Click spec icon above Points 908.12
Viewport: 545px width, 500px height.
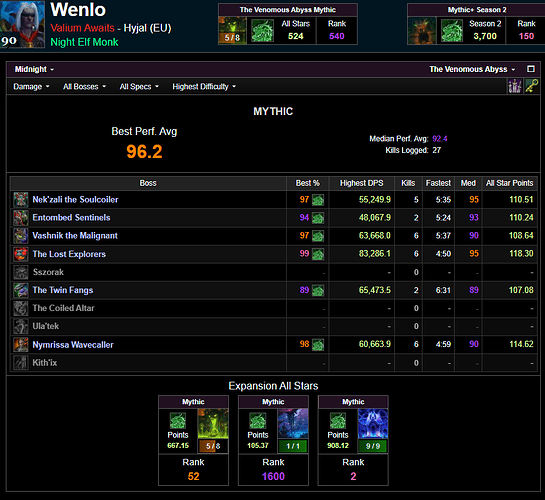[337, 420]
